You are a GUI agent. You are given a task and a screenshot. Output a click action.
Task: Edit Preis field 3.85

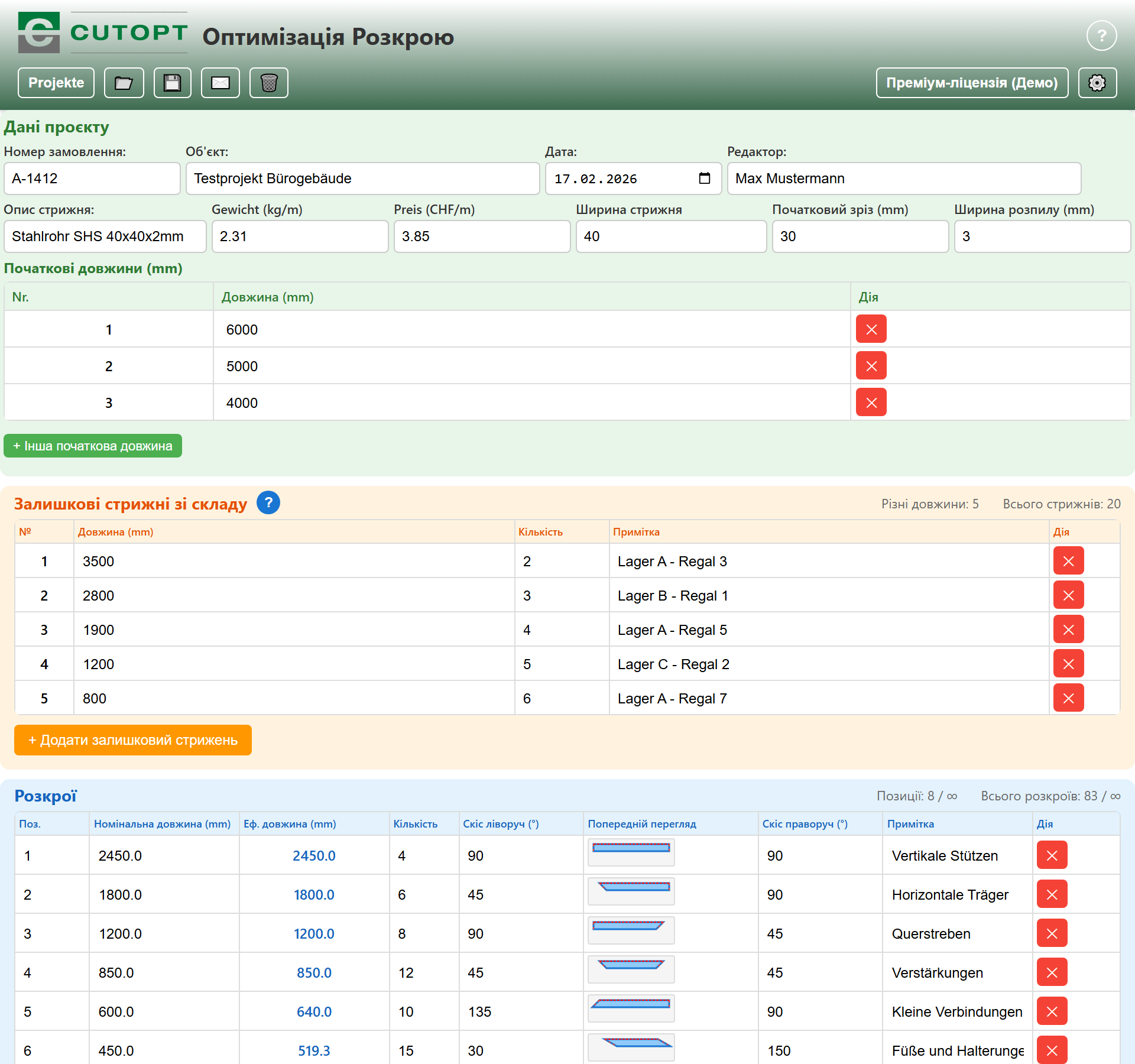[482, 236]
